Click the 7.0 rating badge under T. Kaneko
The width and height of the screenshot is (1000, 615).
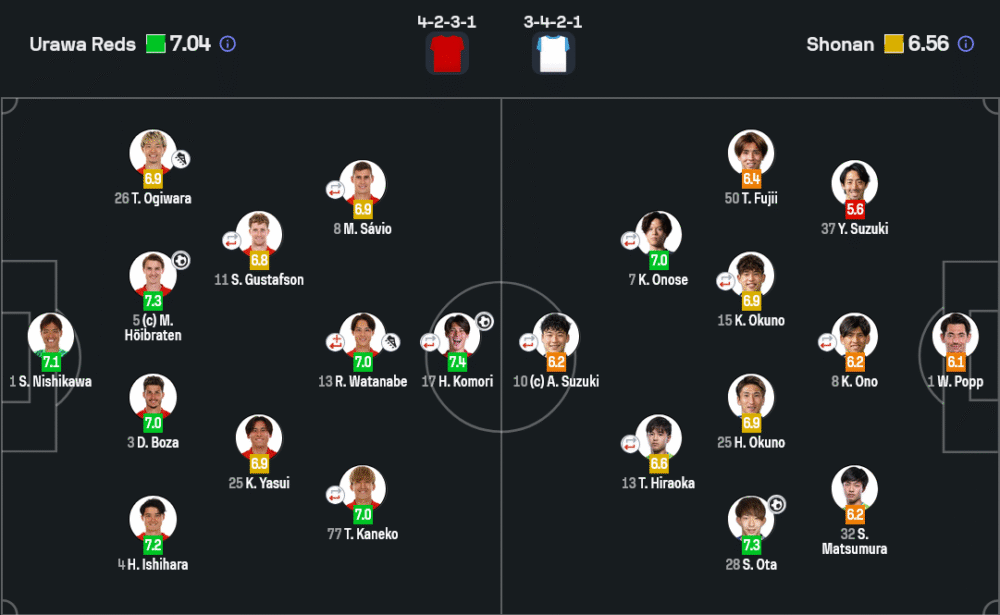tap(362, 514)
